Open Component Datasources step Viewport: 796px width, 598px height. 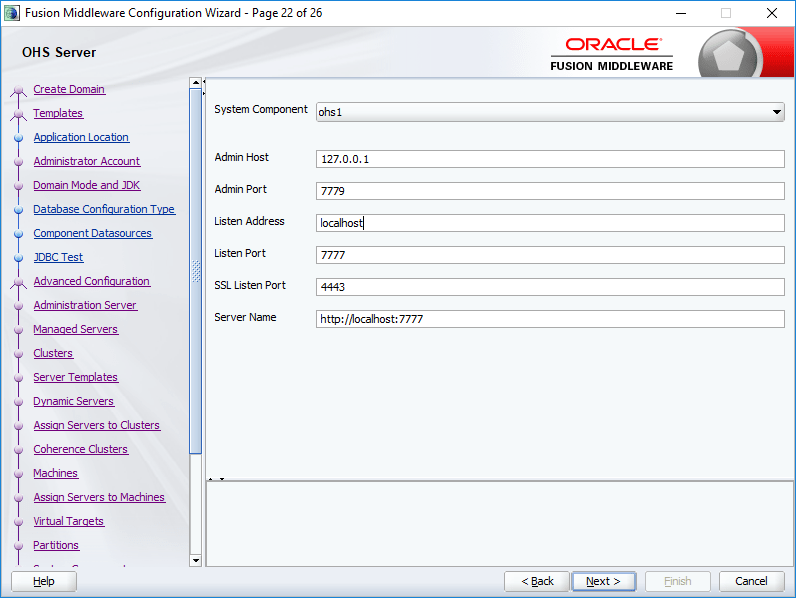[92, 233]
